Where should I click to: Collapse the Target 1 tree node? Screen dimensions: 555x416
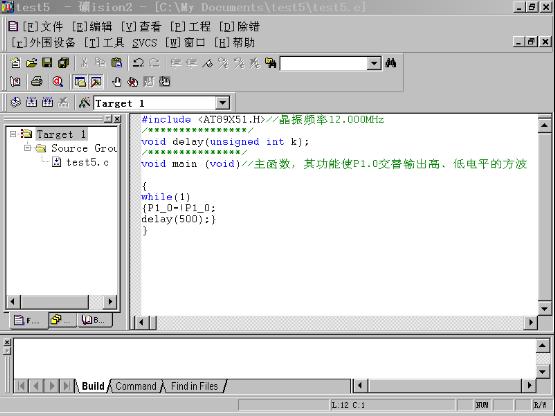click(13, 134)
